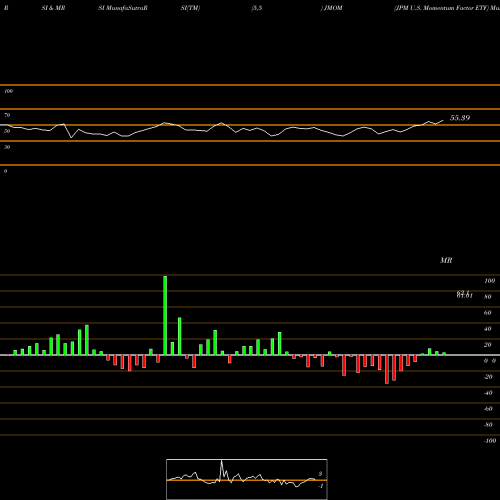Click the 70 level label on RSI axis
Viewport: 500px width, 500px height.
pyautogui.click(x=7, y=115)
